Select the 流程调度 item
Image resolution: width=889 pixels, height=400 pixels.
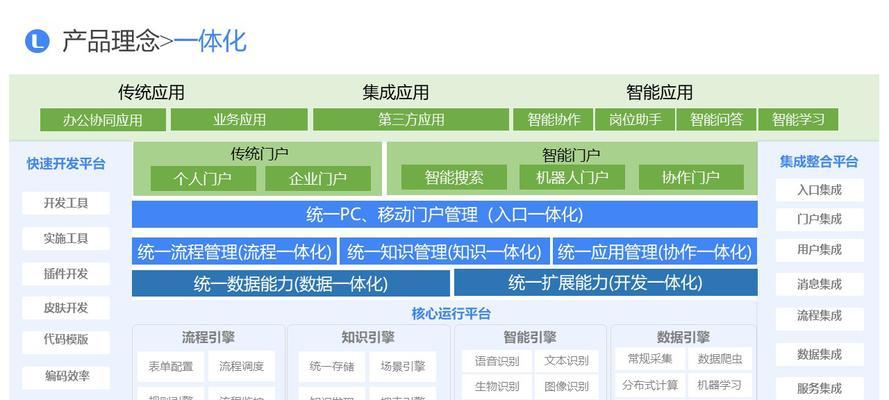click(242, 367)
